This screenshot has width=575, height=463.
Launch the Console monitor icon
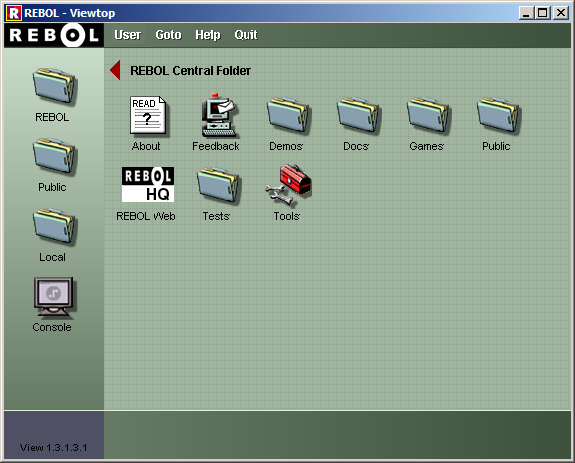[x=54, y=297]
